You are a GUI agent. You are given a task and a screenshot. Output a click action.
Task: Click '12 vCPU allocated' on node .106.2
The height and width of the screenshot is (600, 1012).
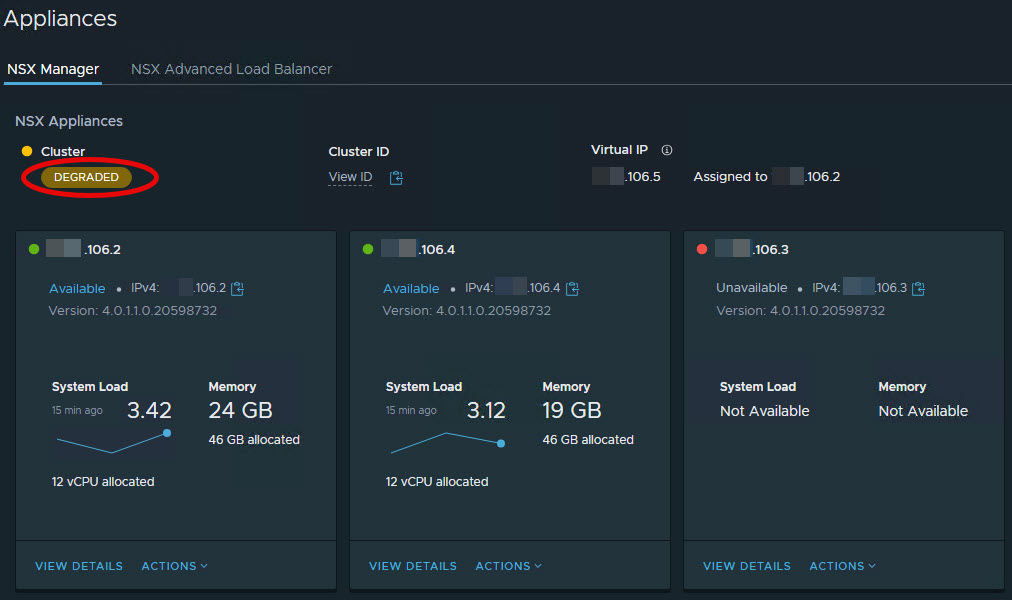click(x=103, y=481)
